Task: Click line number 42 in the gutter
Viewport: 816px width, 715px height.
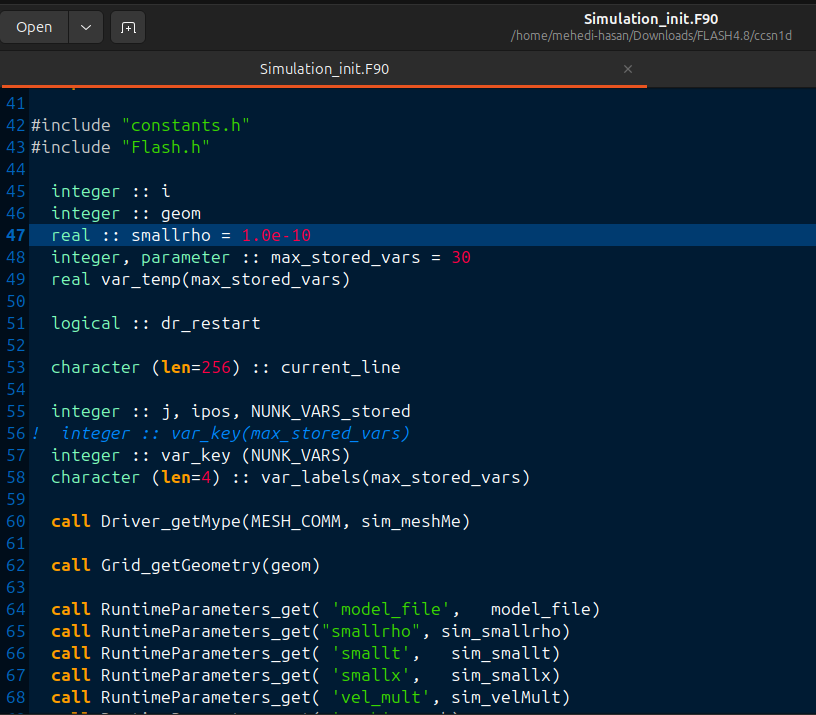Action: pyautogui.click(x=16, y=125)
